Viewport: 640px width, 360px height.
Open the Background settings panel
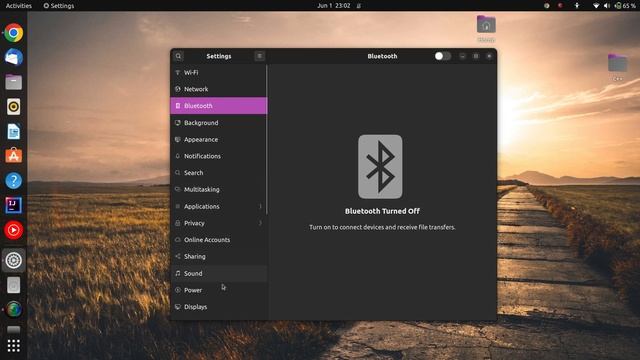219,122
